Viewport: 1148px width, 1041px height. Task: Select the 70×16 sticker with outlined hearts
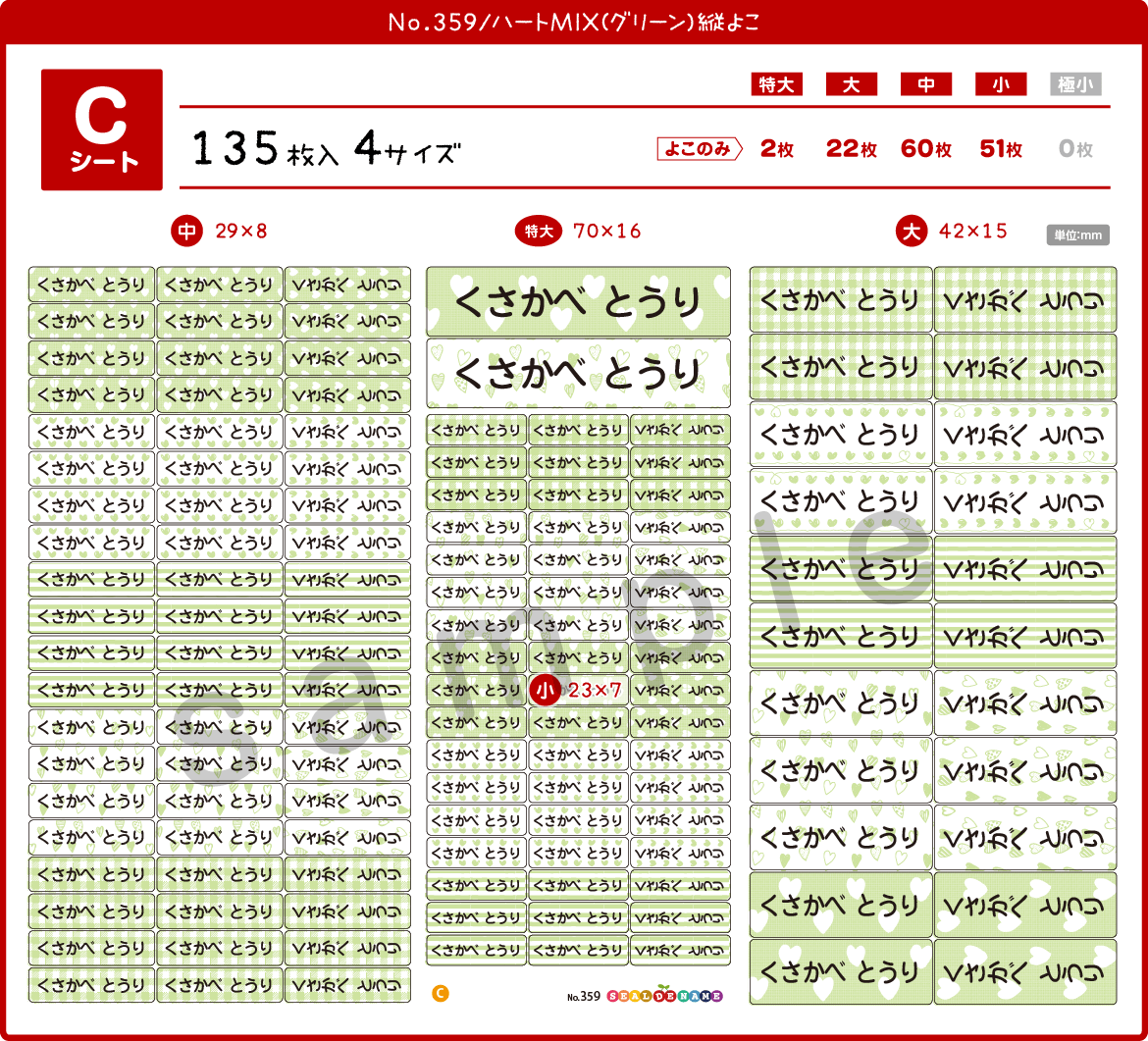coord(578,373)
